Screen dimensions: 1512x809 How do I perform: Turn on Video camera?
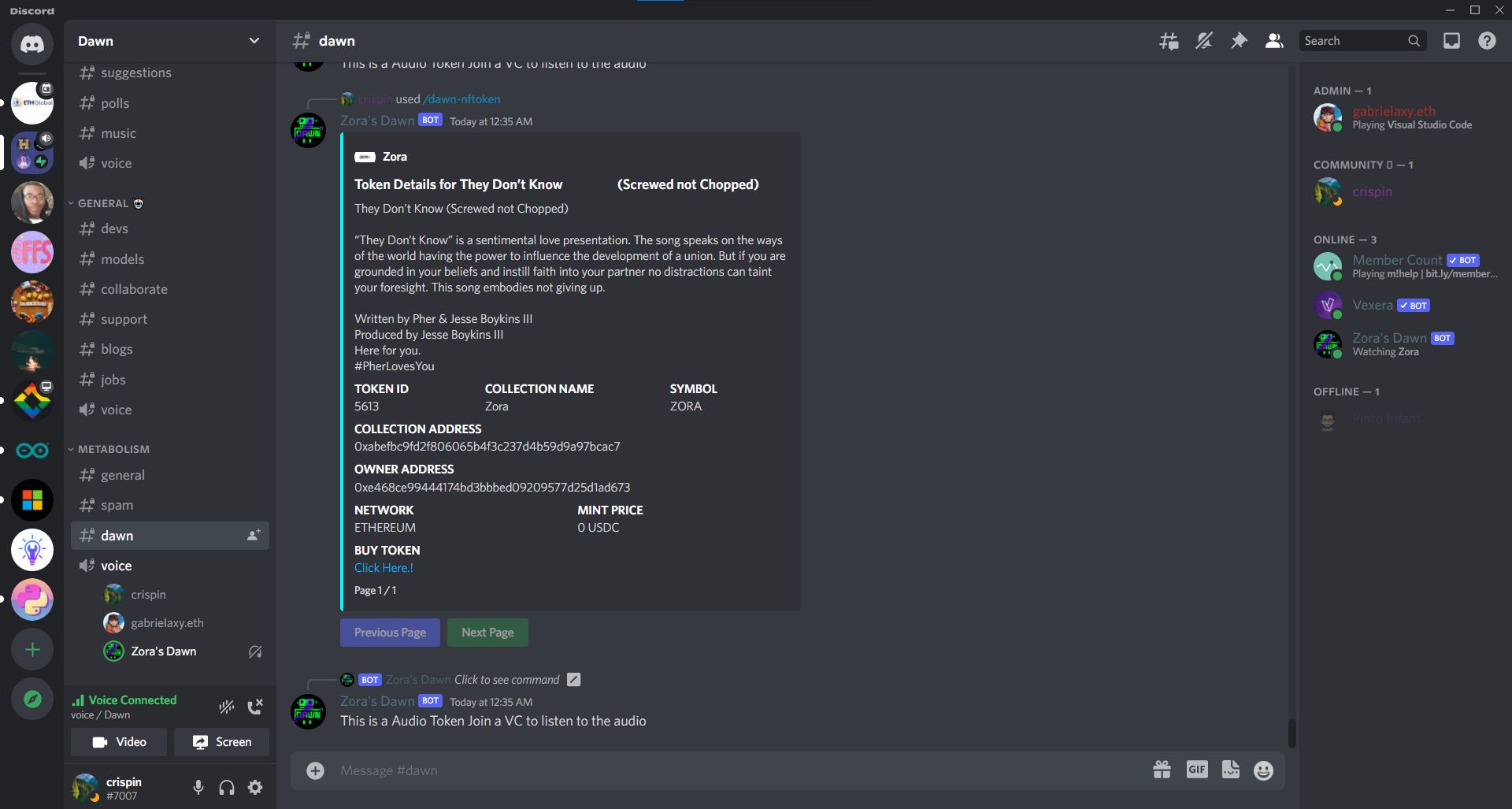tap(119, 742)
